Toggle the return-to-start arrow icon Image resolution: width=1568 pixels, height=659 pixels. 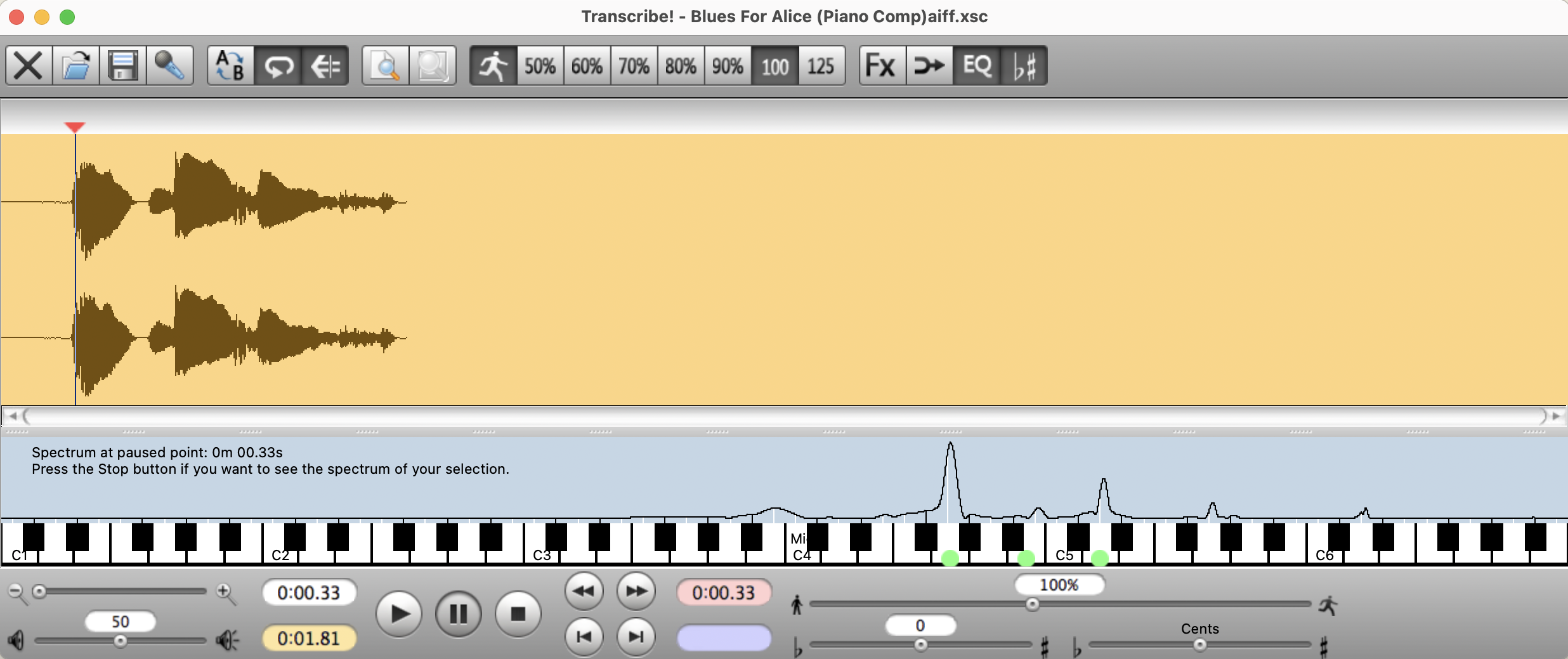tap(325, 65)
